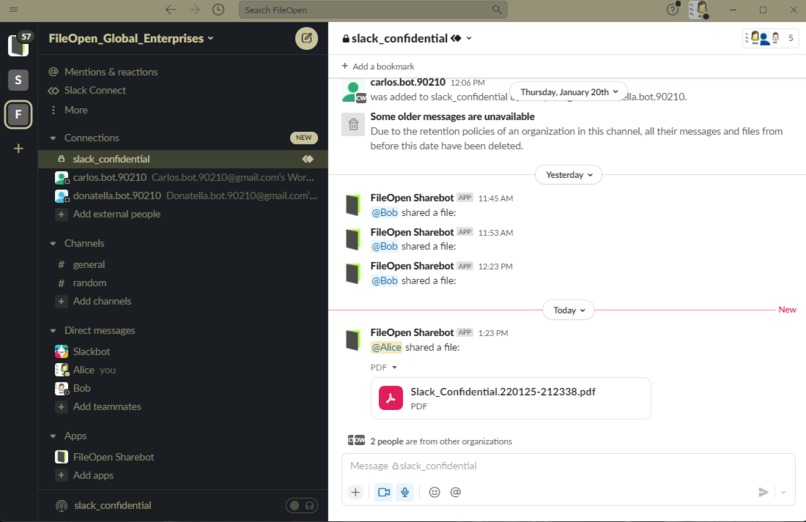The height and width of the screenshot is (522, 806).
Task: Toggle the huddle headphones switch
Action: coord(302,506)
